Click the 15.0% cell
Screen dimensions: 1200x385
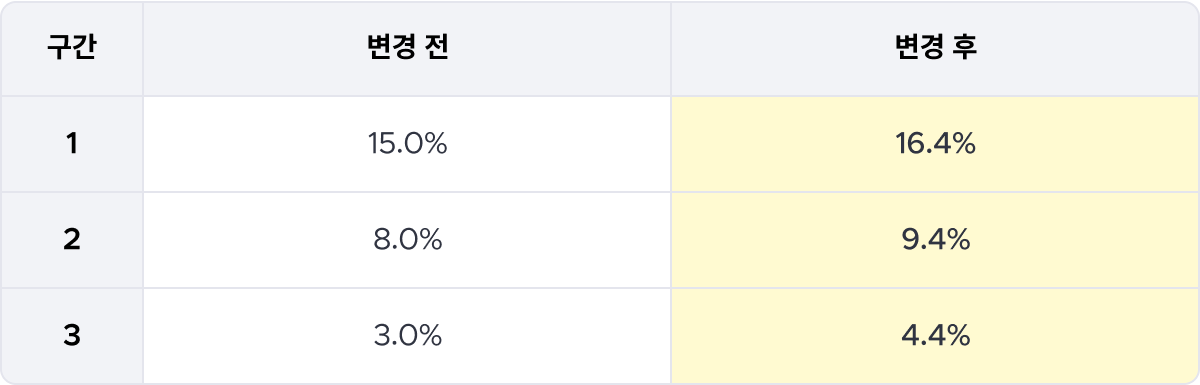[407, 145]
